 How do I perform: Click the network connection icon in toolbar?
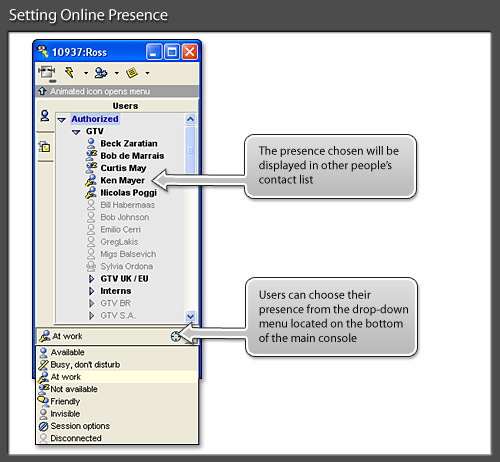pyautogui.click(x=46, y=73)
